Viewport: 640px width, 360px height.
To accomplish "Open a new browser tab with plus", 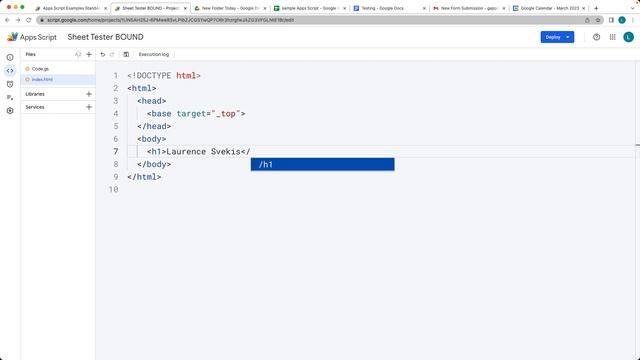I will 596,8.
